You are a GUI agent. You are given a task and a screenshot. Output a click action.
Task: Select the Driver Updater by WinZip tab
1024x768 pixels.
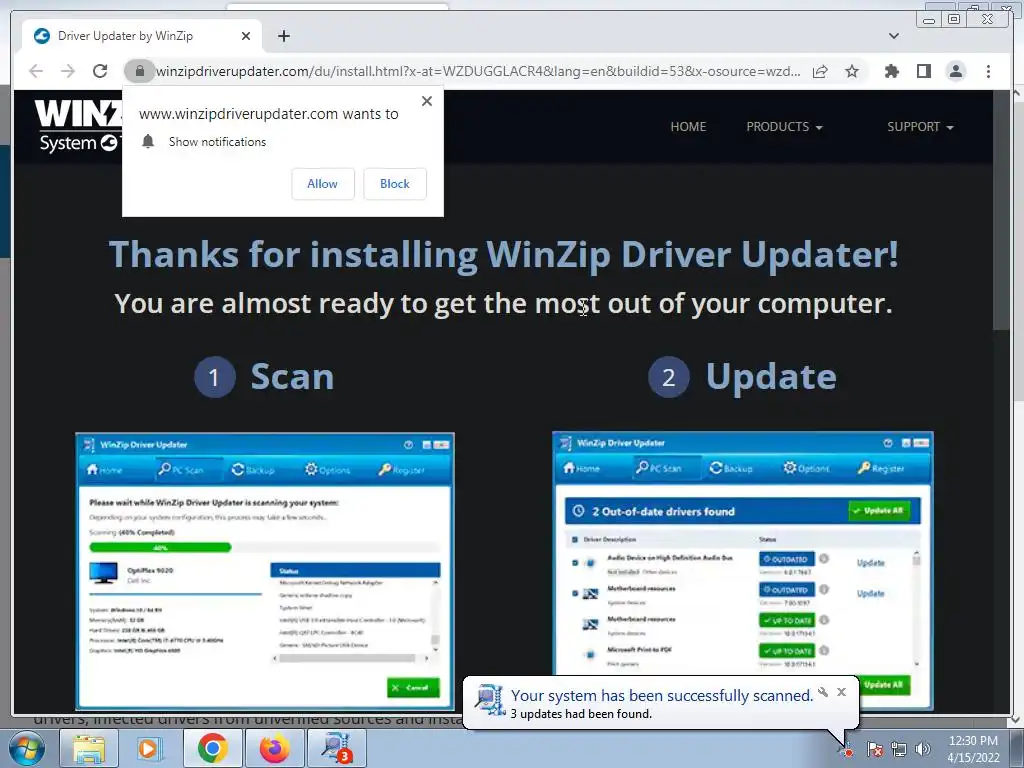tap(142, 36)
